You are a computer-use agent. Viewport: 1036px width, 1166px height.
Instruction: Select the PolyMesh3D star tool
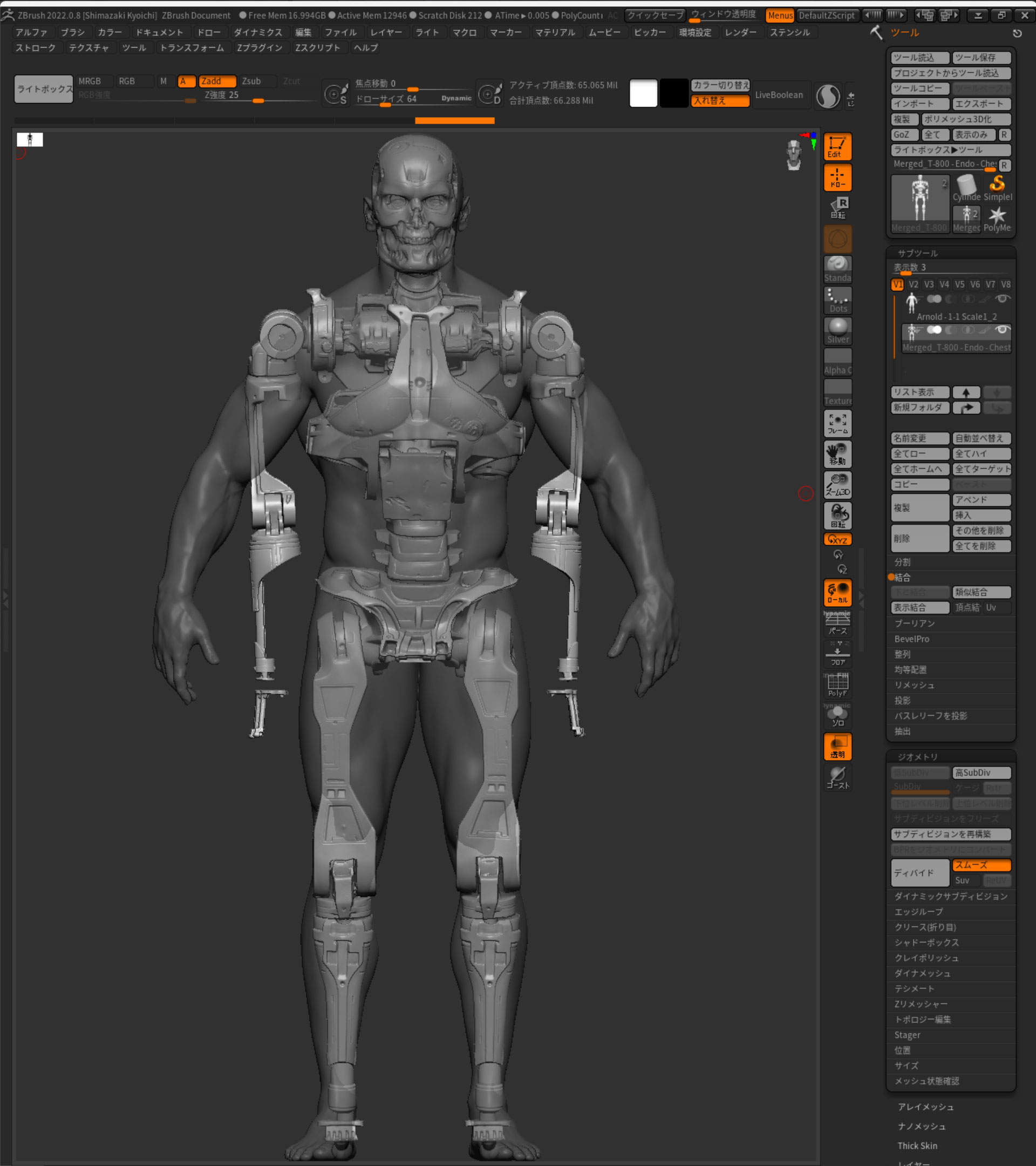click(x=997, y=219)
